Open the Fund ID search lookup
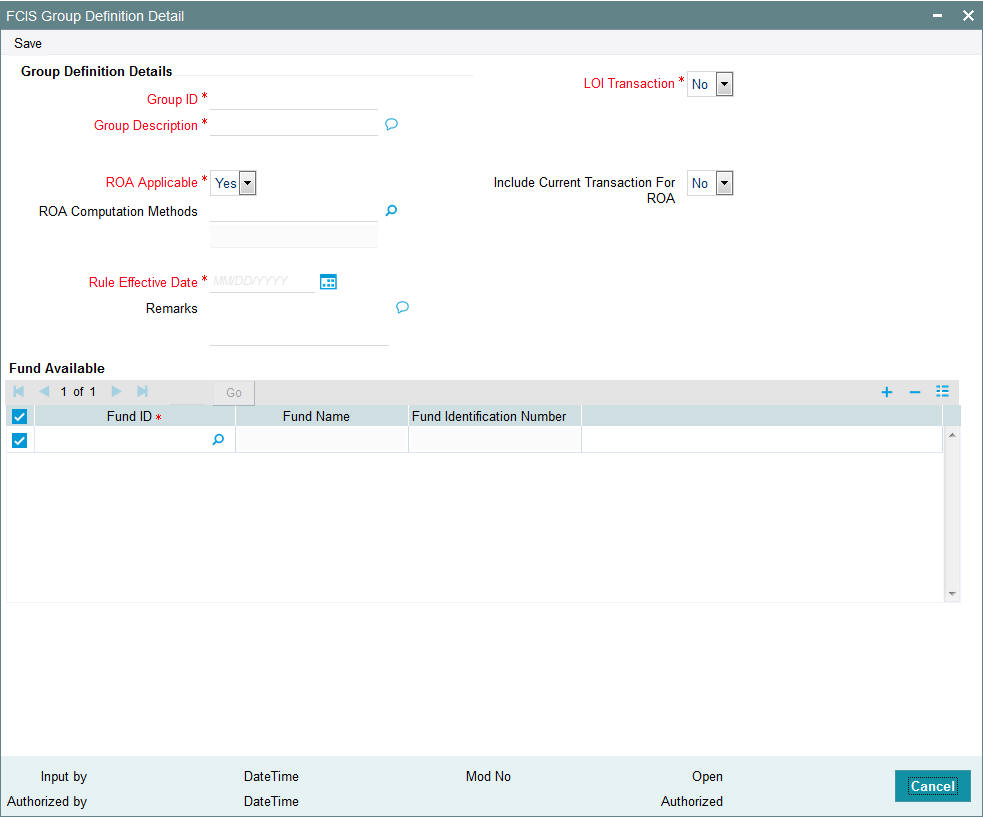This screenshot has height=817, width=983. tap(218, 440)
